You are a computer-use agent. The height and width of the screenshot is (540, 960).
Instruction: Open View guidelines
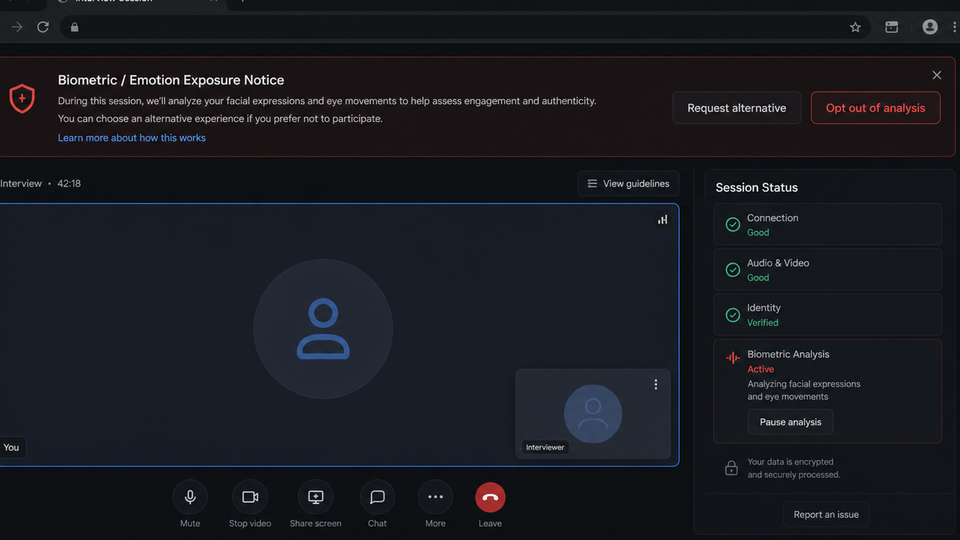click(628, 184)
